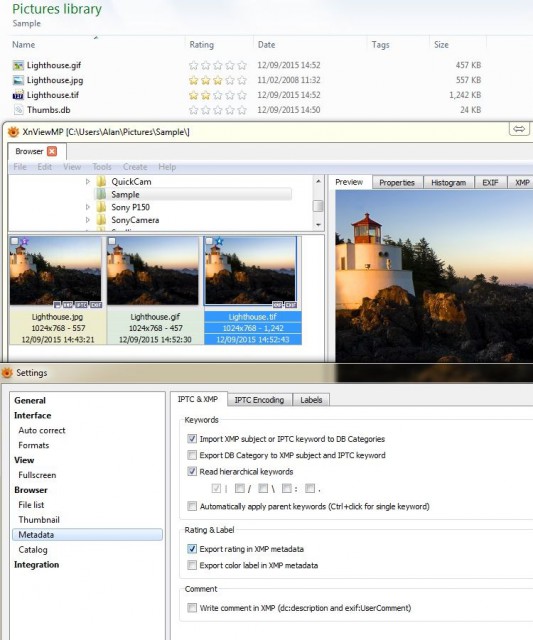
Task: Click the XnViewMP logo in title bar
Action: pos(13,132)
